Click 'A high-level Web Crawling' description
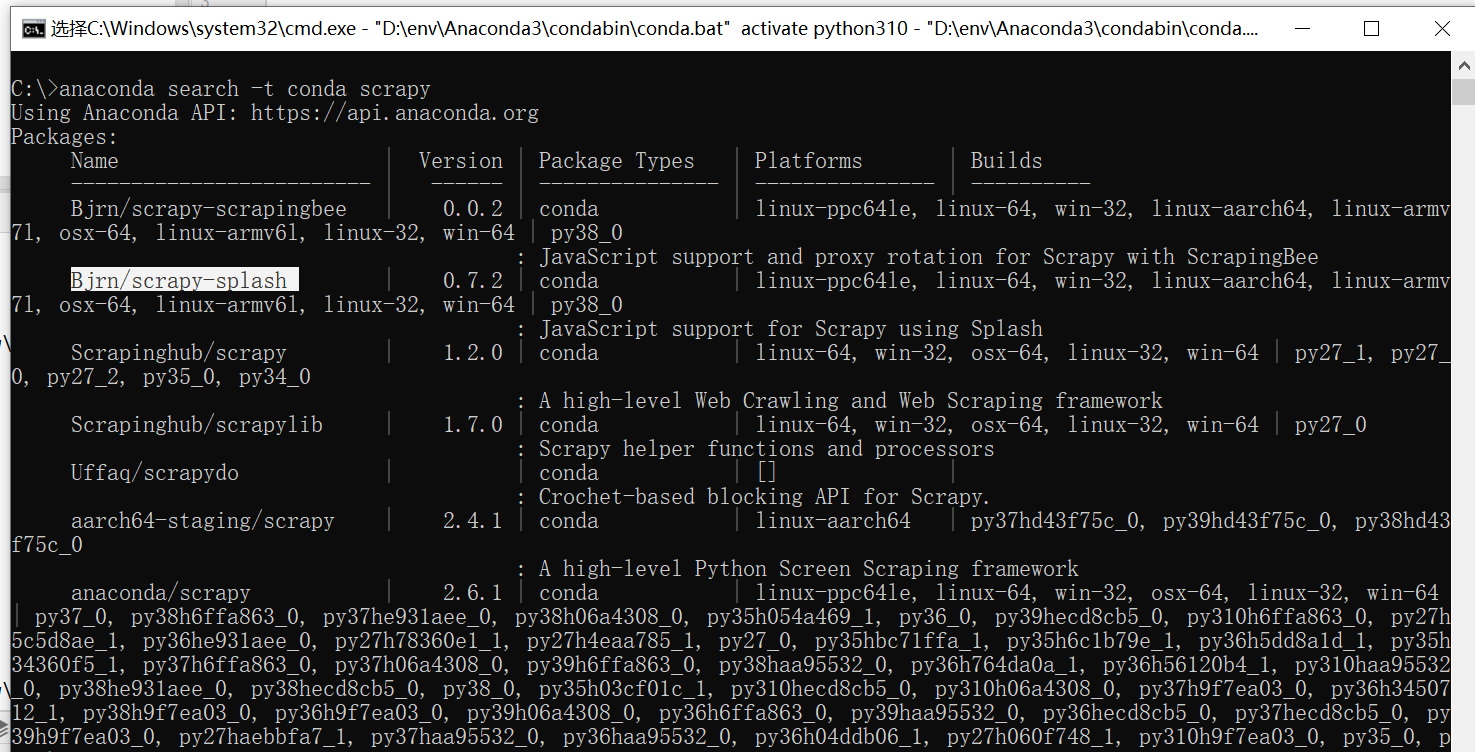The image size is (1475, 752). click(x=850, y=401)
